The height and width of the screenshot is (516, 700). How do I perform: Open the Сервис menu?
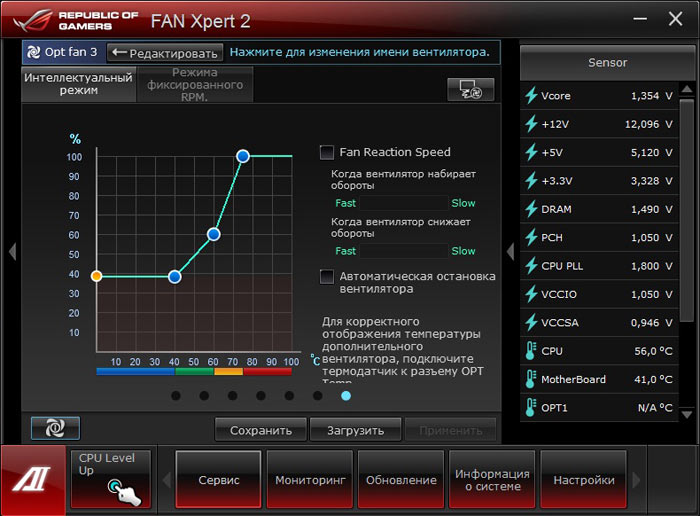click(219, 479)
